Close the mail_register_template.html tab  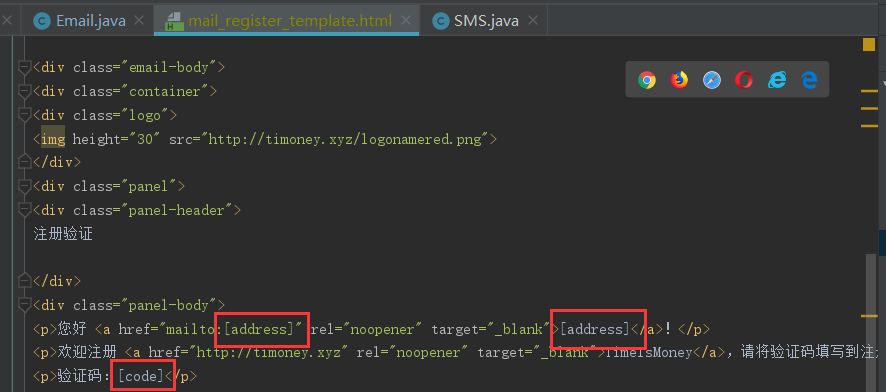pyautogui.click(x=405, y=21)
